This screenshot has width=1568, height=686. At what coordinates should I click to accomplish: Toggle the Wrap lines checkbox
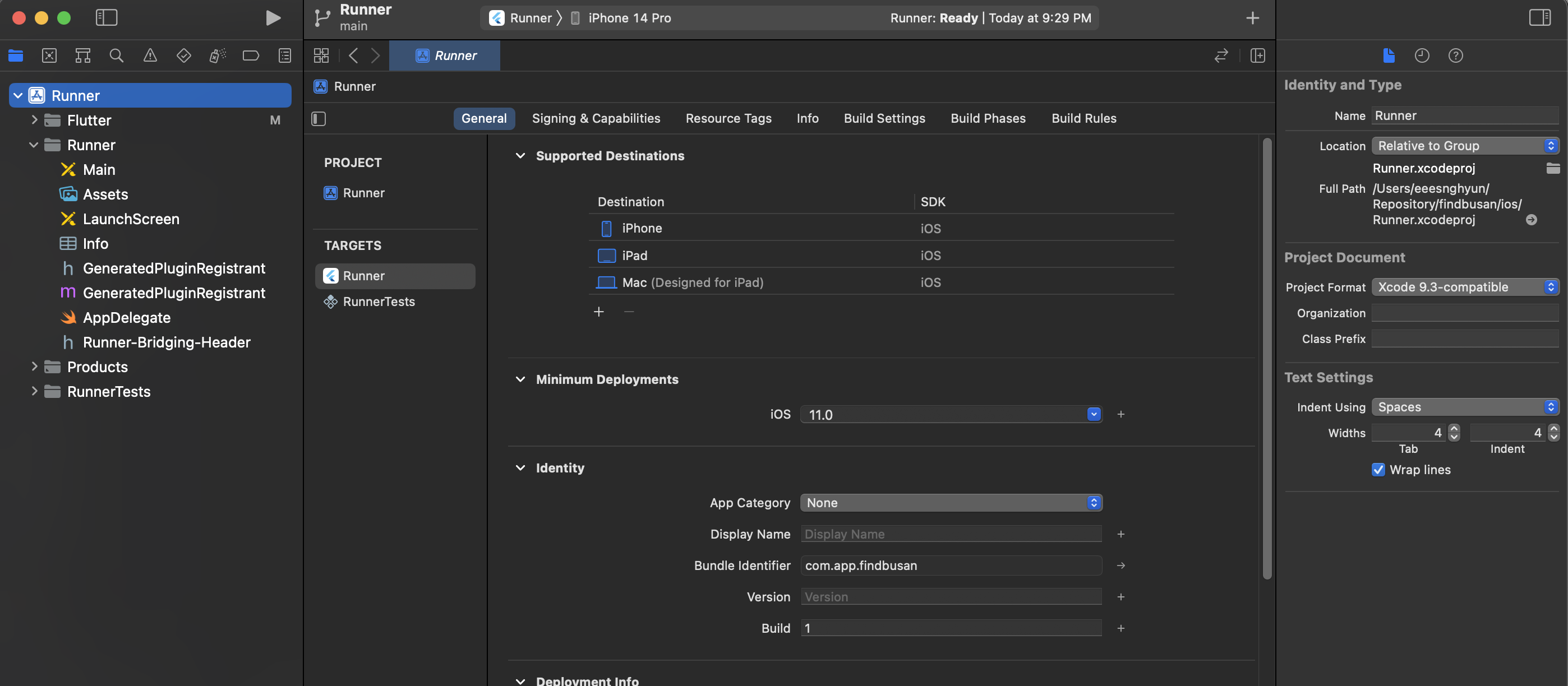(x=1378, y=470)
